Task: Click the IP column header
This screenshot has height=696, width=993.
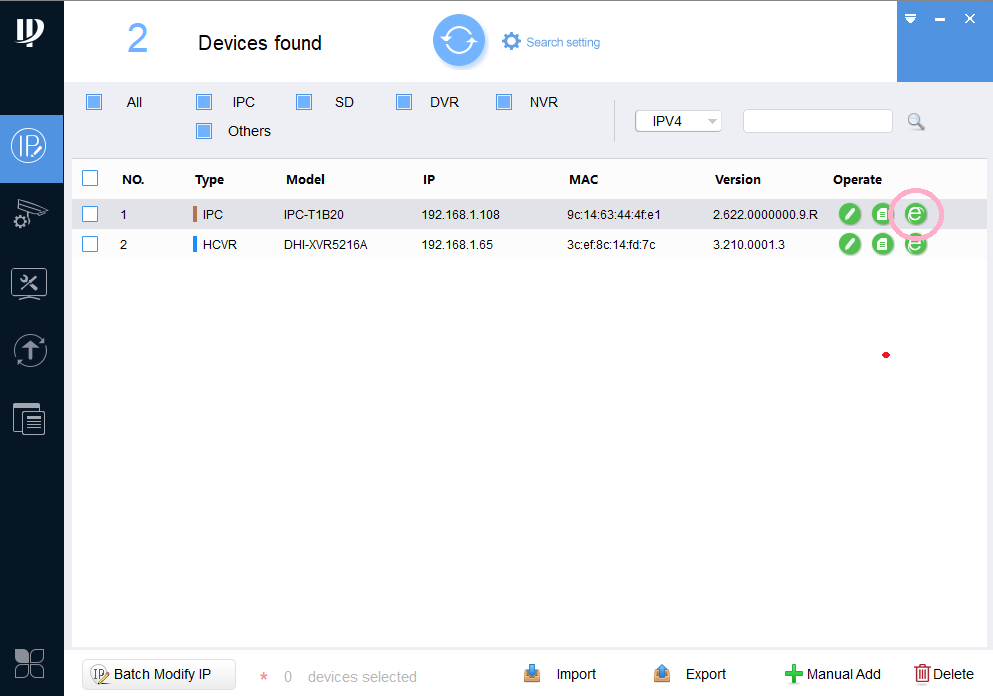Action: click(429, 180)
